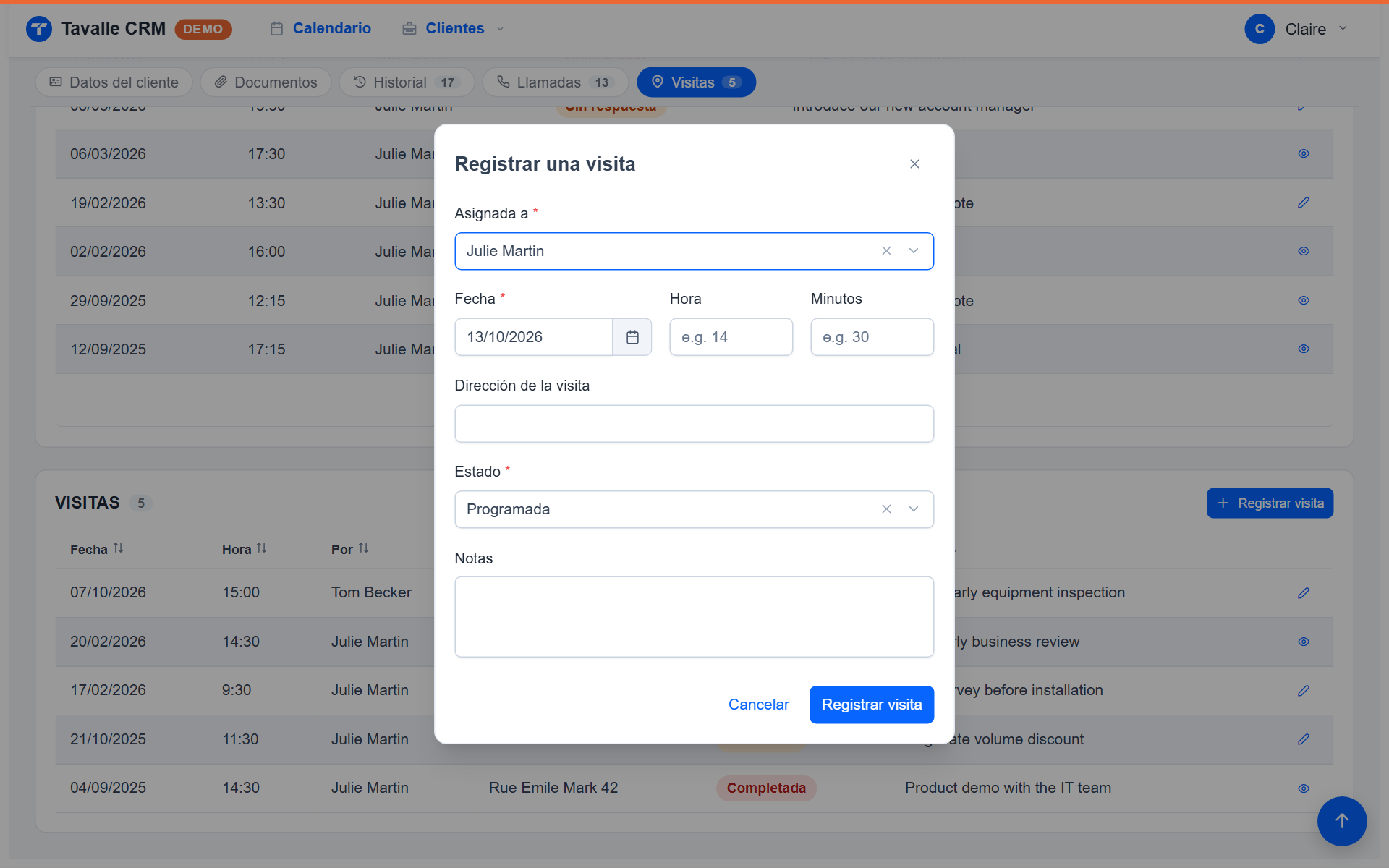The height and width of the screenshot is (868, 1389).
Task: Clear the Programada status selection
Action: pyautogui.click(x=886, y=509)
